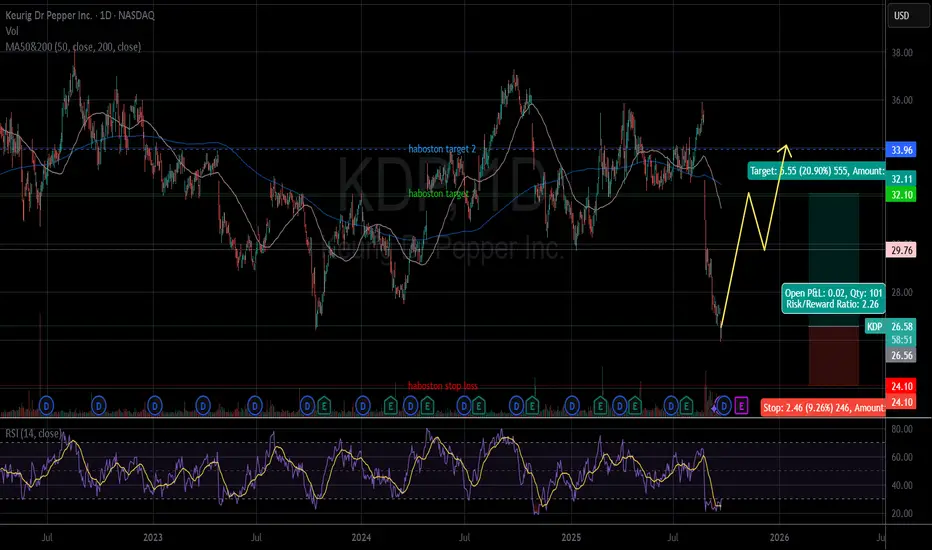Screen dimensions: 932x550
Task: Click the blue 33.96 price label
Action: pyautogui.click(x=901, y=150)
